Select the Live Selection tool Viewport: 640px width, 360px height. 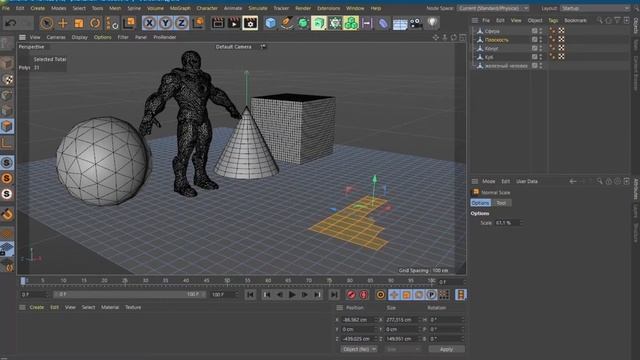47,23
